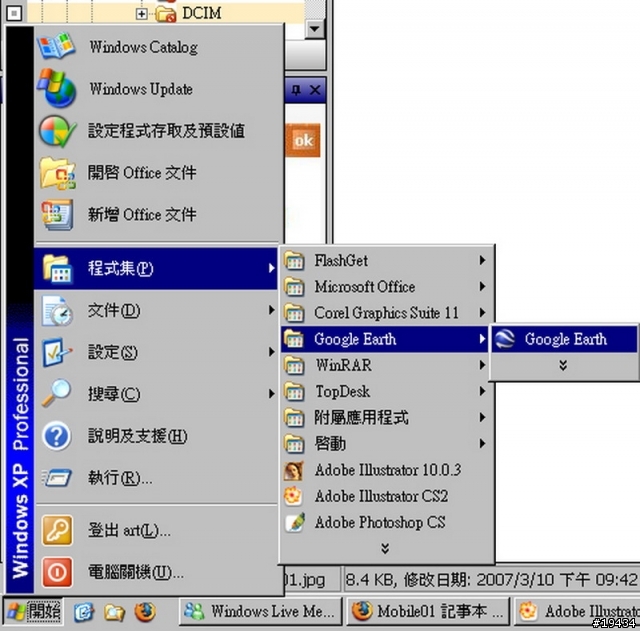The height and width of the screenshot is (631, 640).
Task: Click the 開始 Start button
Action: click(33, 612)
